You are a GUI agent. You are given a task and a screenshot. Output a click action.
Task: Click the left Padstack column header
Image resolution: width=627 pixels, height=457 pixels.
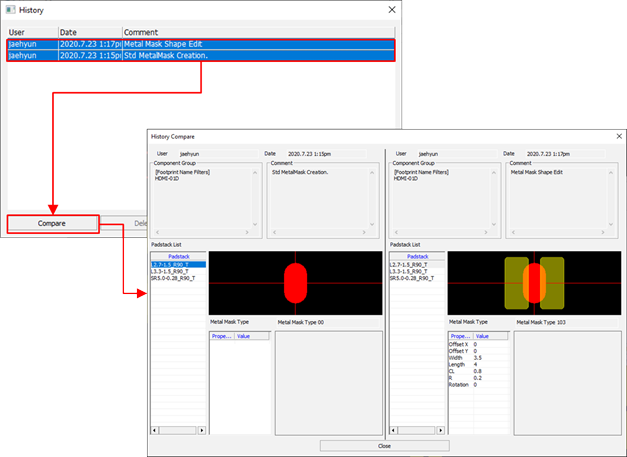[x=177, y=256]
